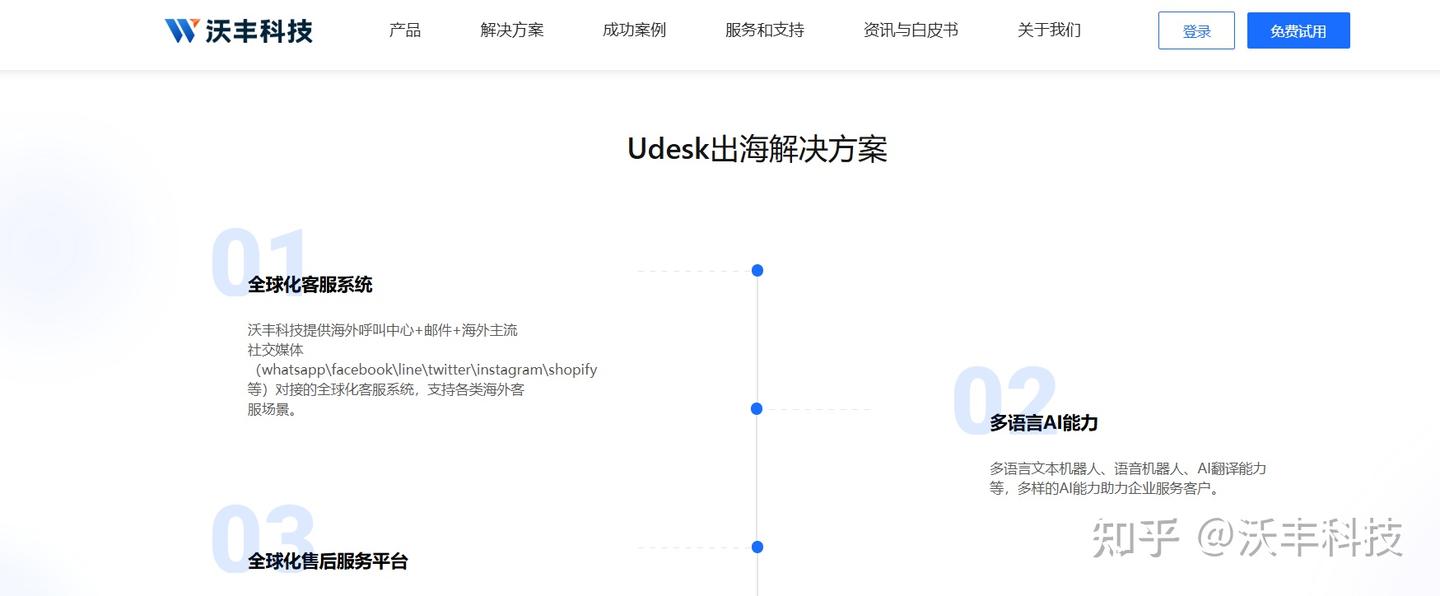Click the whatsapp\facebook\line text line
1440x596 pixels.
[426, 369]
